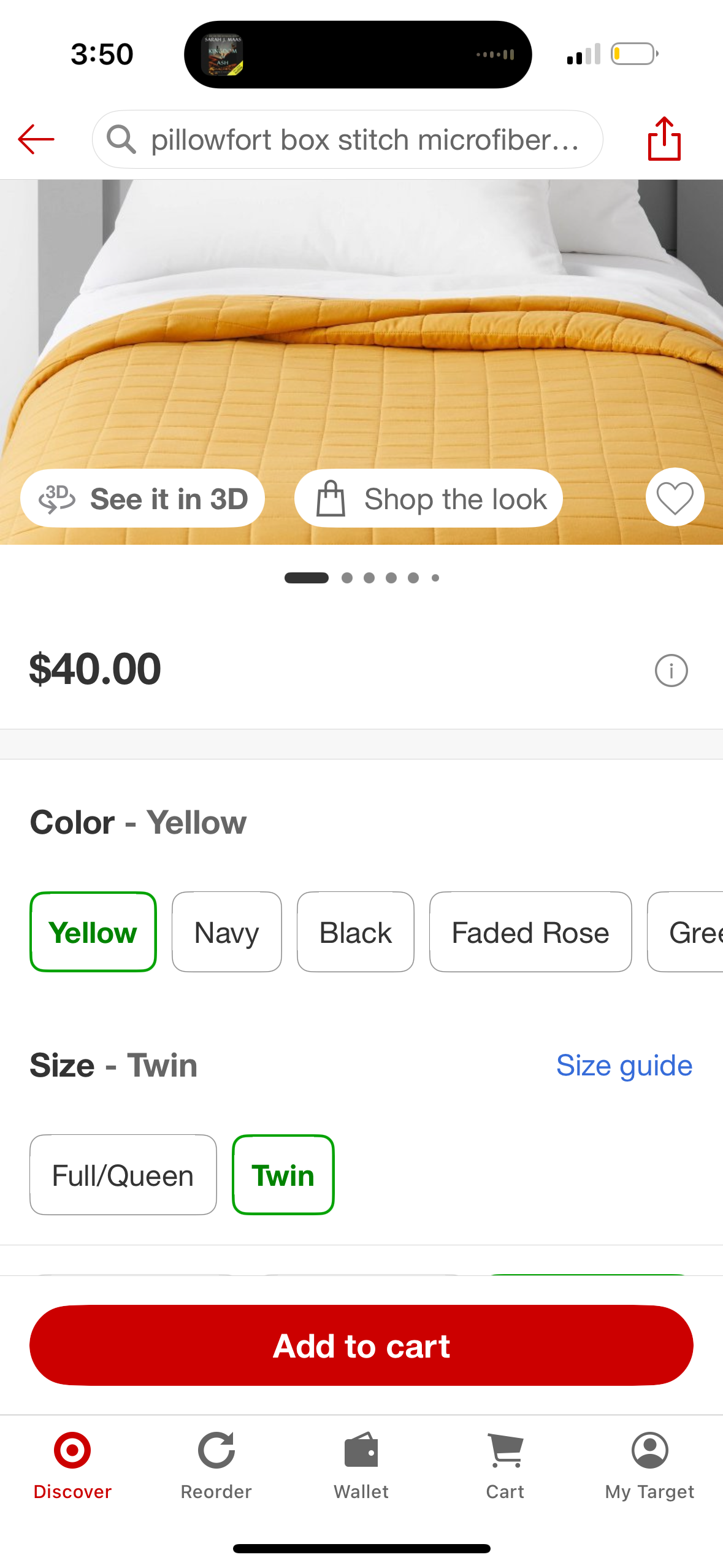Select the Navy color option

(226, 932)
